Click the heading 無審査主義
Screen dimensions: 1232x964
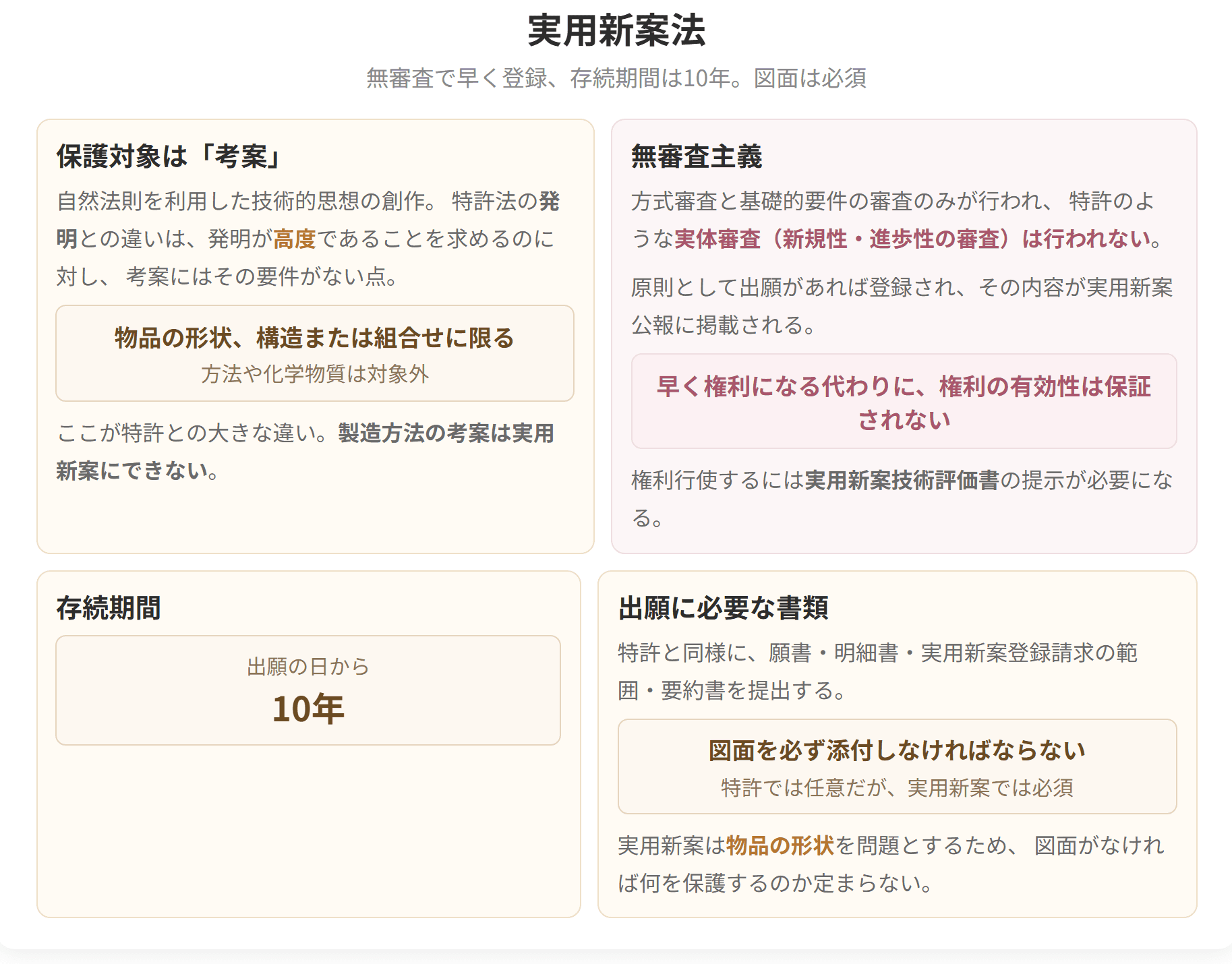[697, 156]
